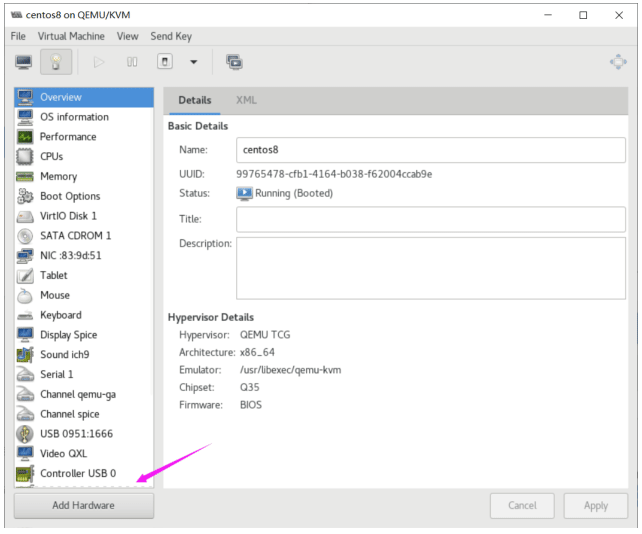The height and width of the screenshot is (534, 642).
Task: Select VirtIO Disk 1 icon
Action: pyautogui.click(x=25, y=216)
